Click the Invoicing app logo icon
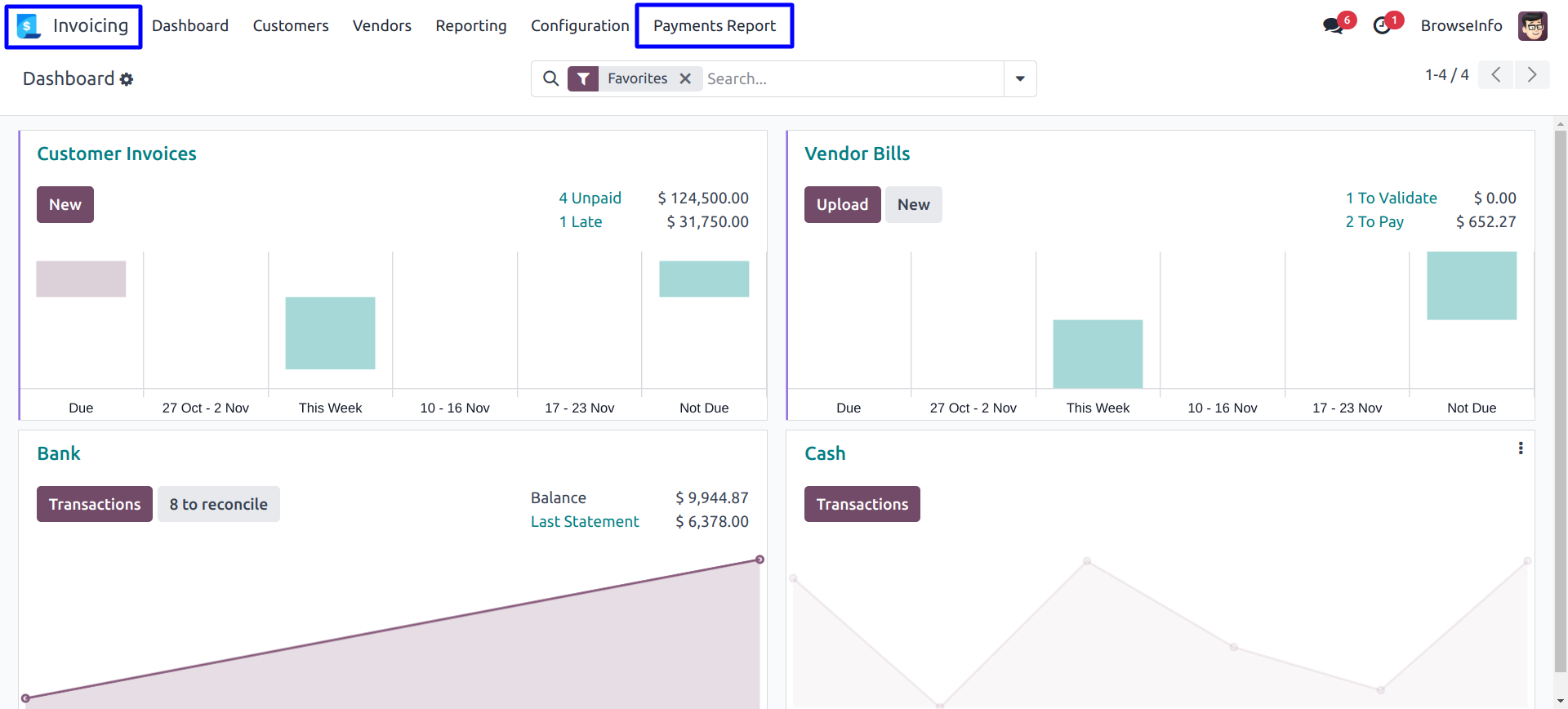Screen dimensions: 1568x709 coord(29,26)
